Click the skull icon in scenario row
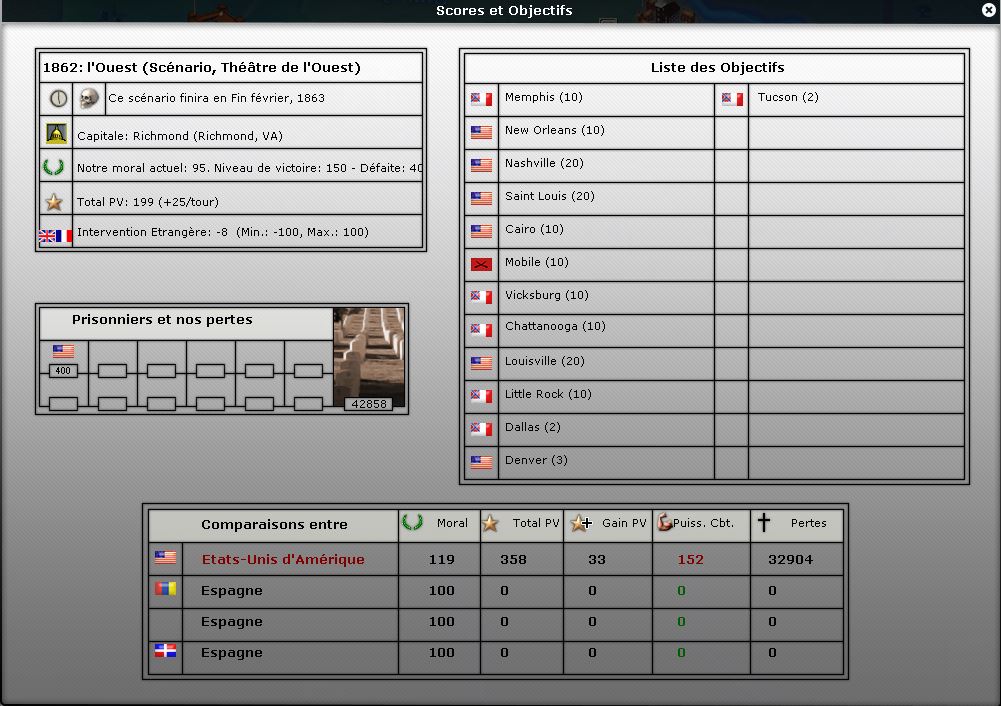 89,98
